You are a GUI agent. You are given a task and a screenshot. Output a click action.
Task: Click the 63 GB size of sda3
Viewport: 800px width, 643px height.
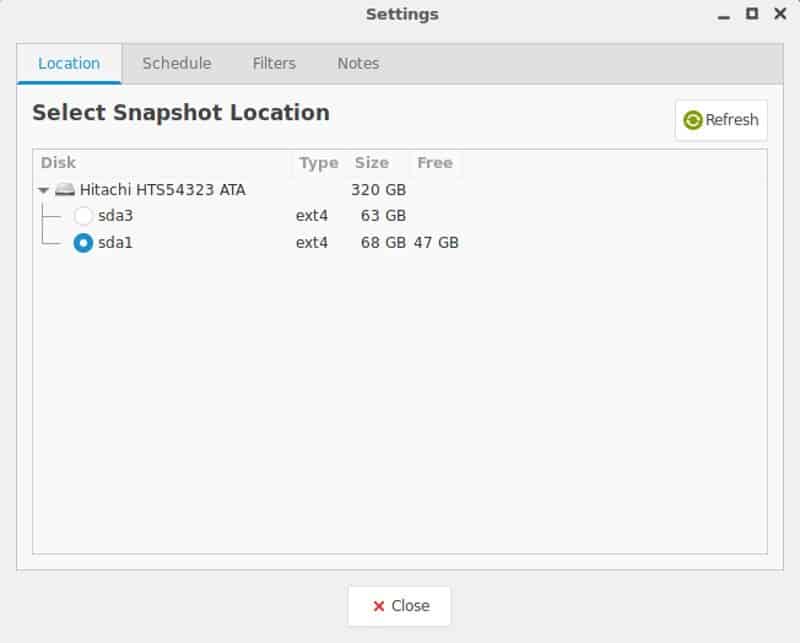click(x=383, y=216)
